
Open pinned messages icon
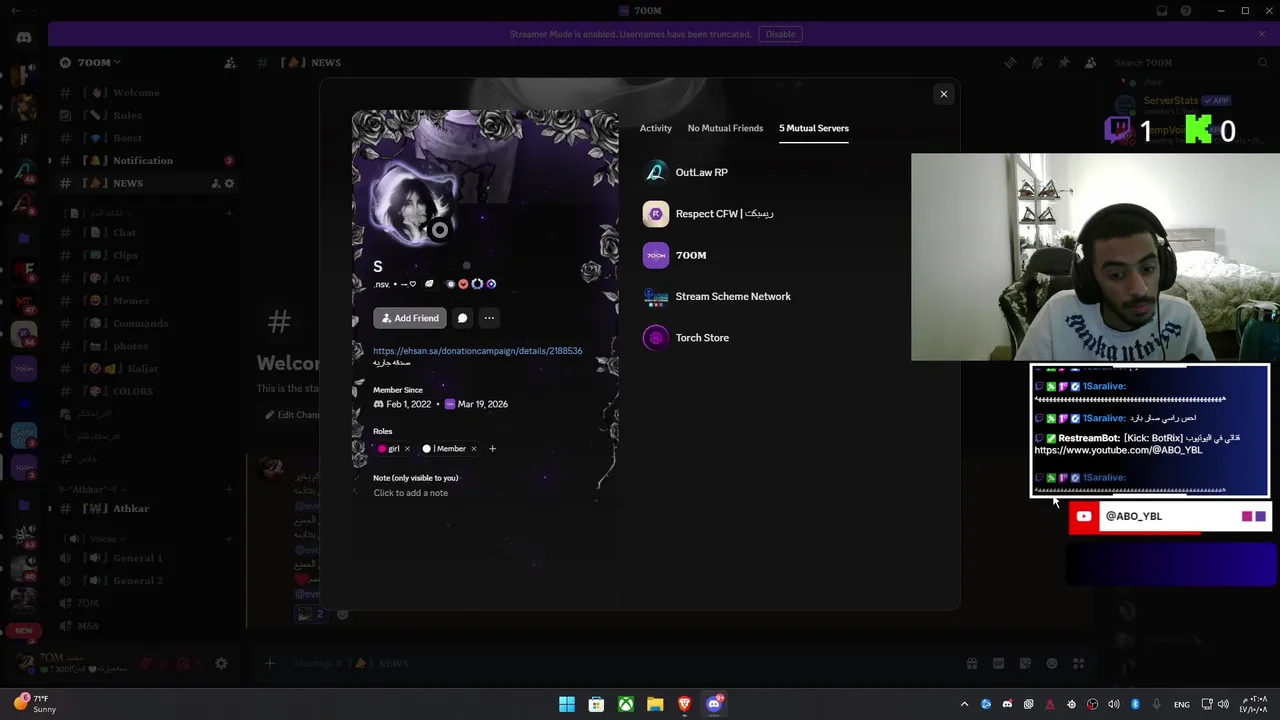click(x=1064, y=62)
